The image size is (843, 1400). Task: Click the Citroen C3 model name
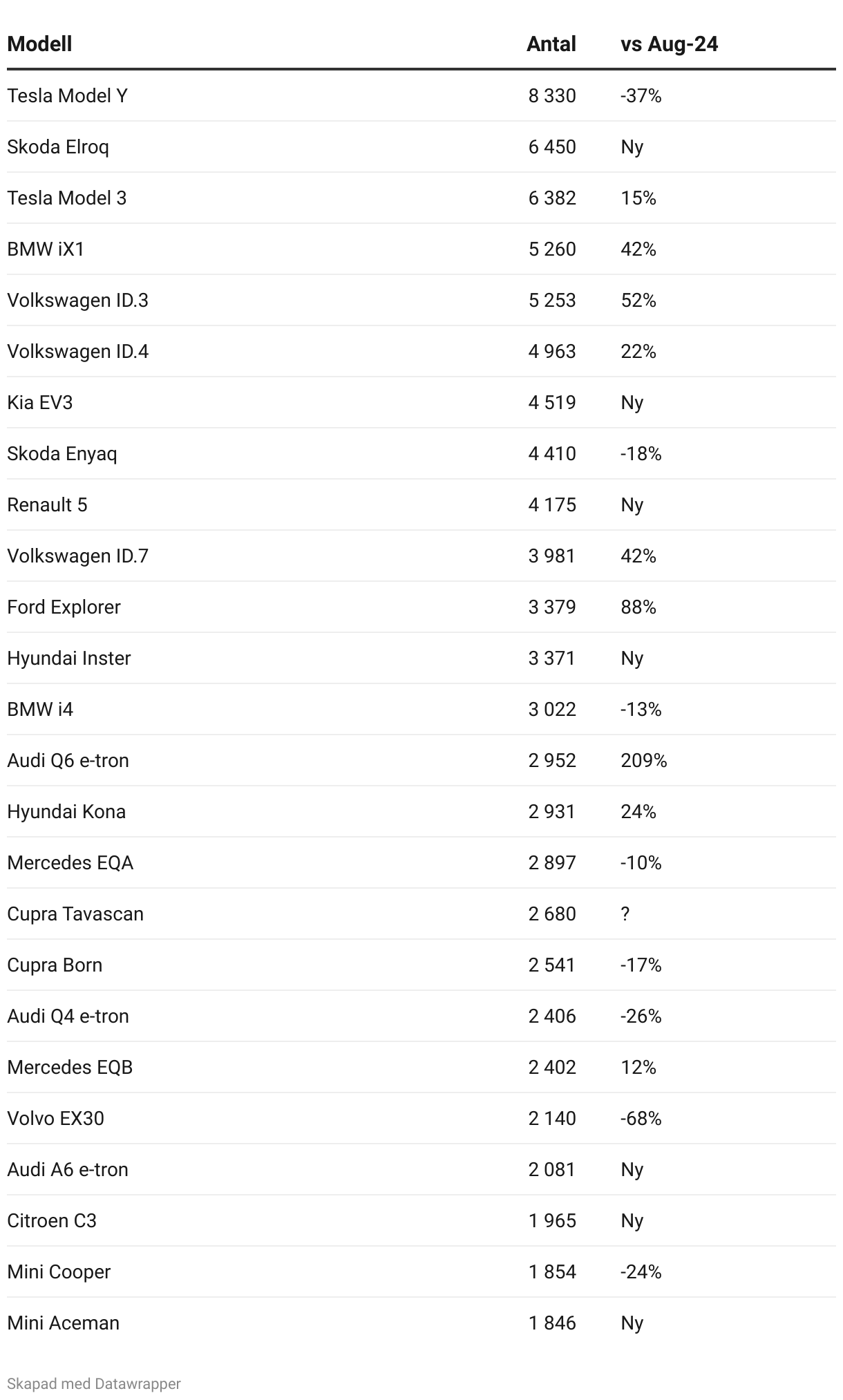pyautogui.click(x=52, y=1220)
